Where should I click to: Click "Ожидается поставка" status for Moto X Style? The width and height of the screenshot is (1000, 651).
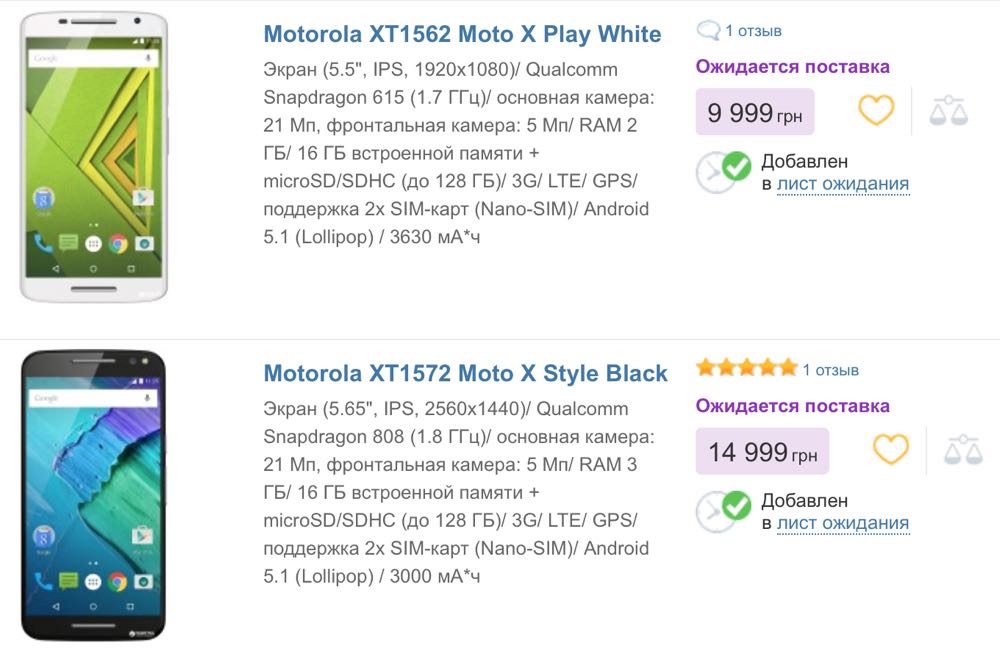792,406
